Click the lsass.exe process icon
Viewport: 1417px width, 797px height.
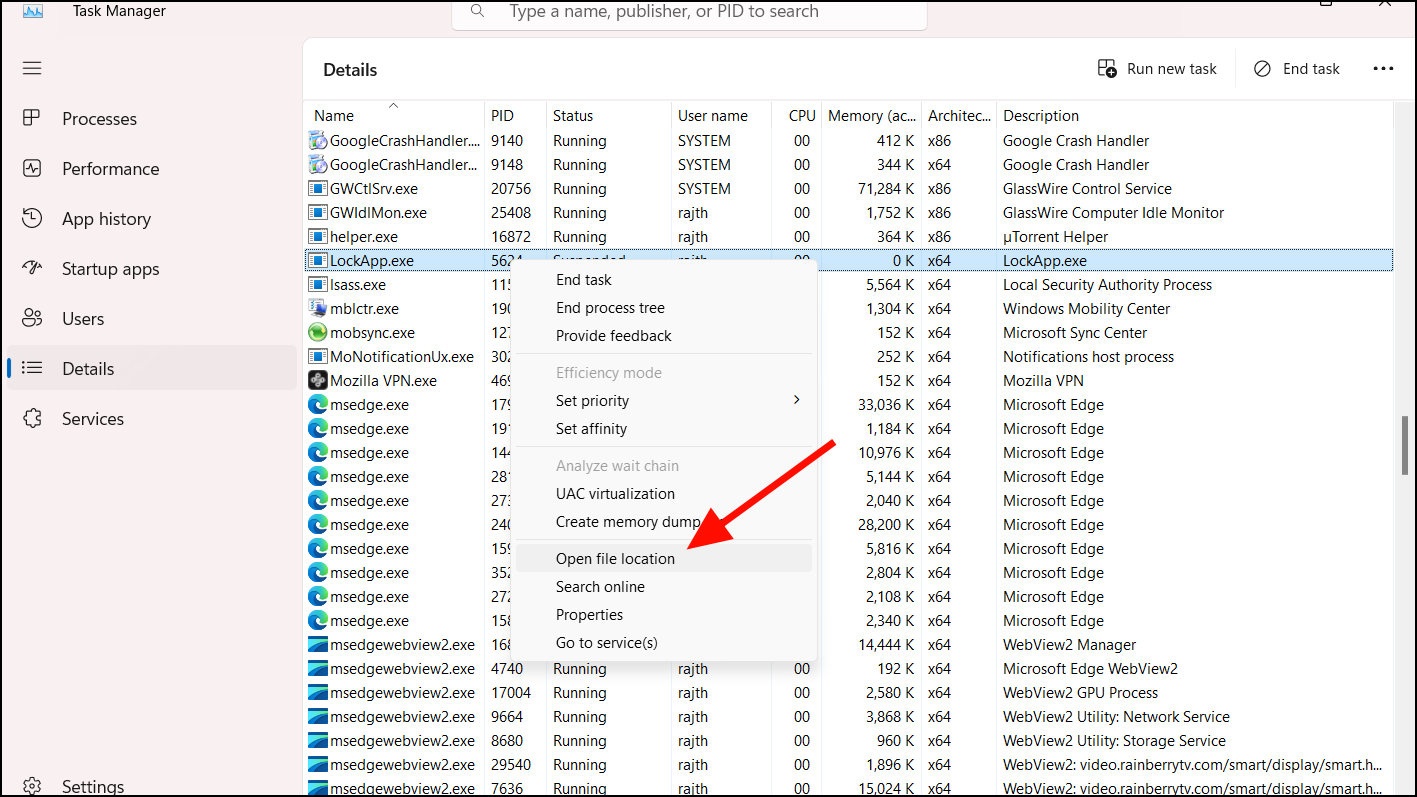(318, 284)
